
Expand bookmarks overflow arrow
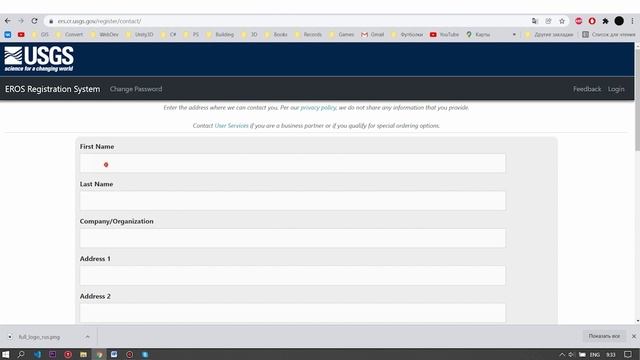(514, 35)
